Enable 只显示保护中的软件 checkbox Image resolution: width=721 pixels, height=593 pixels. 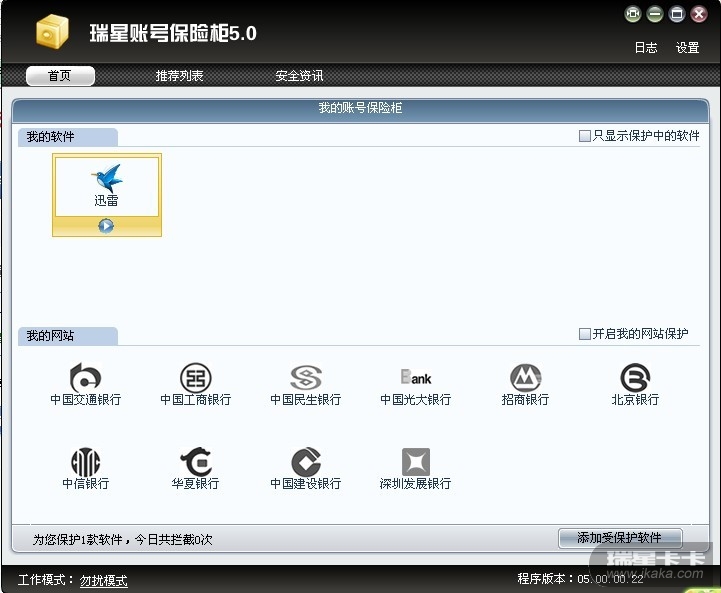pyautogui.click(x=584, y=136)
